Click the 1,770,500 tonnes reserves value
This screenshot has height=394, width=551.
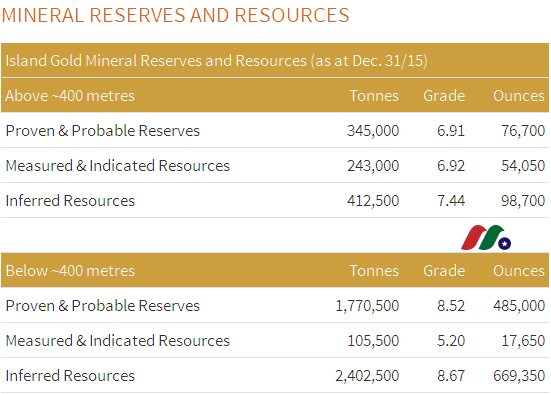pyautogui.click(x=367, y=305)
